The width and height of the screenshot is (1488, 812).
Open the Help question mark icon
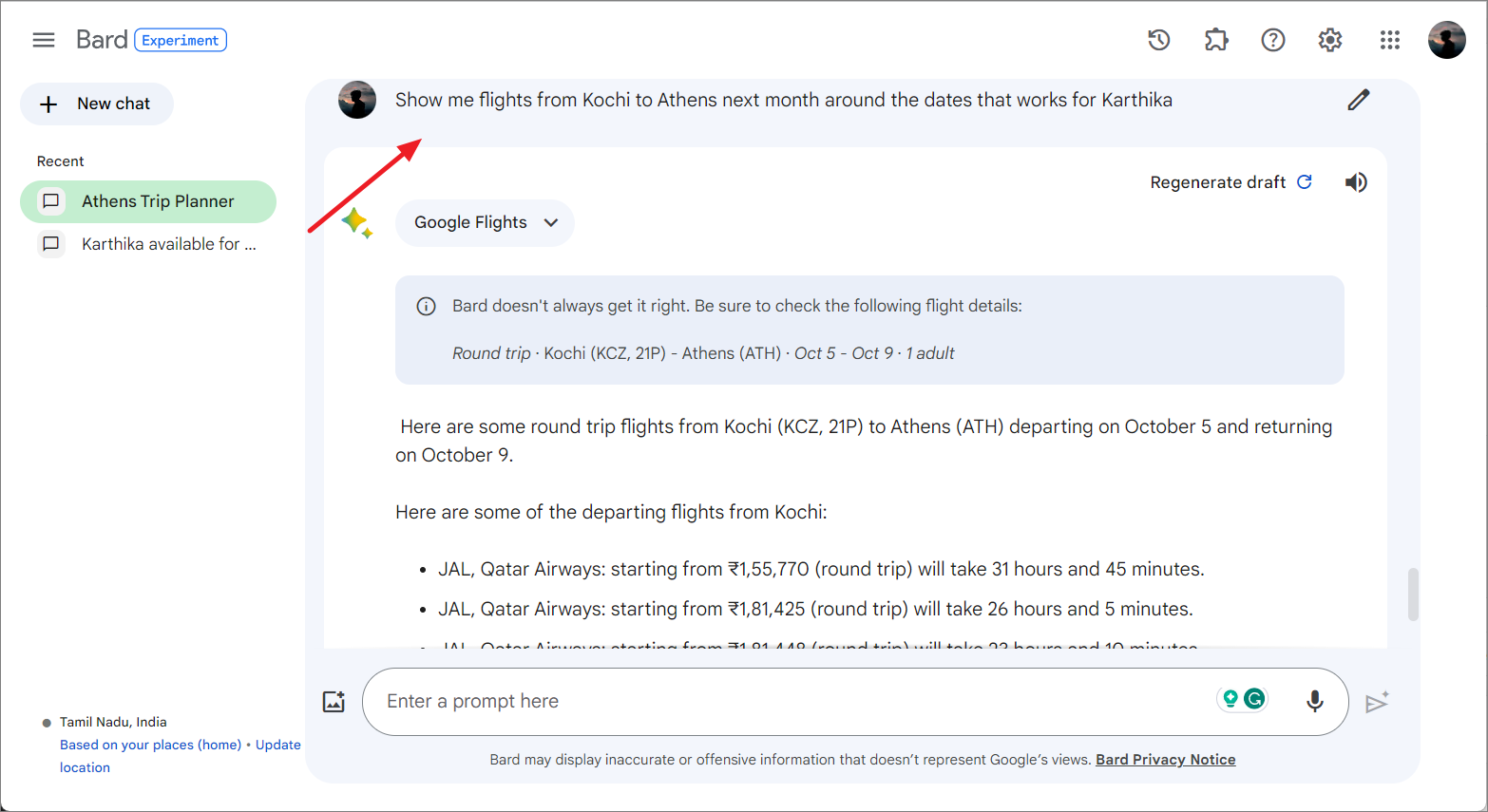point(1272,40)
